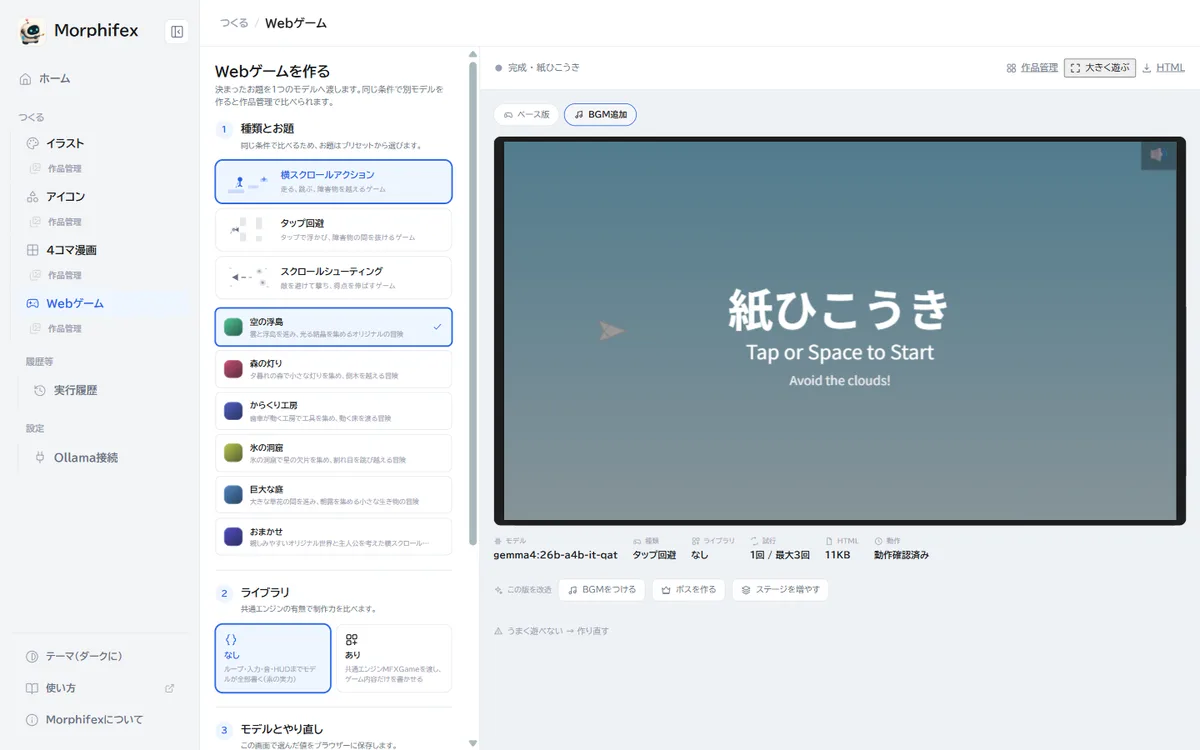Collapse the sidebar with the panel icon

pyautogui.click(x=177, y=32)
